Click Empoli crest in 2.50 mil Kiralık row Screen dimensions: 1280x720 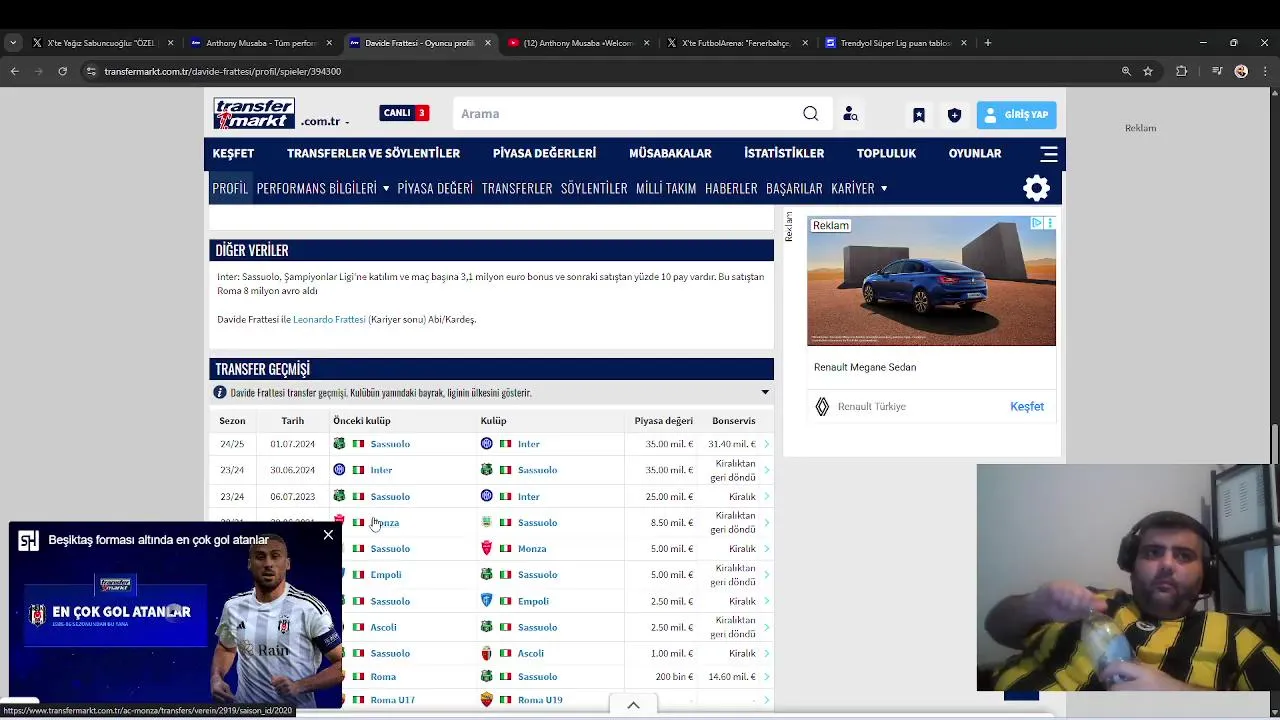click(x=487, y=601)
